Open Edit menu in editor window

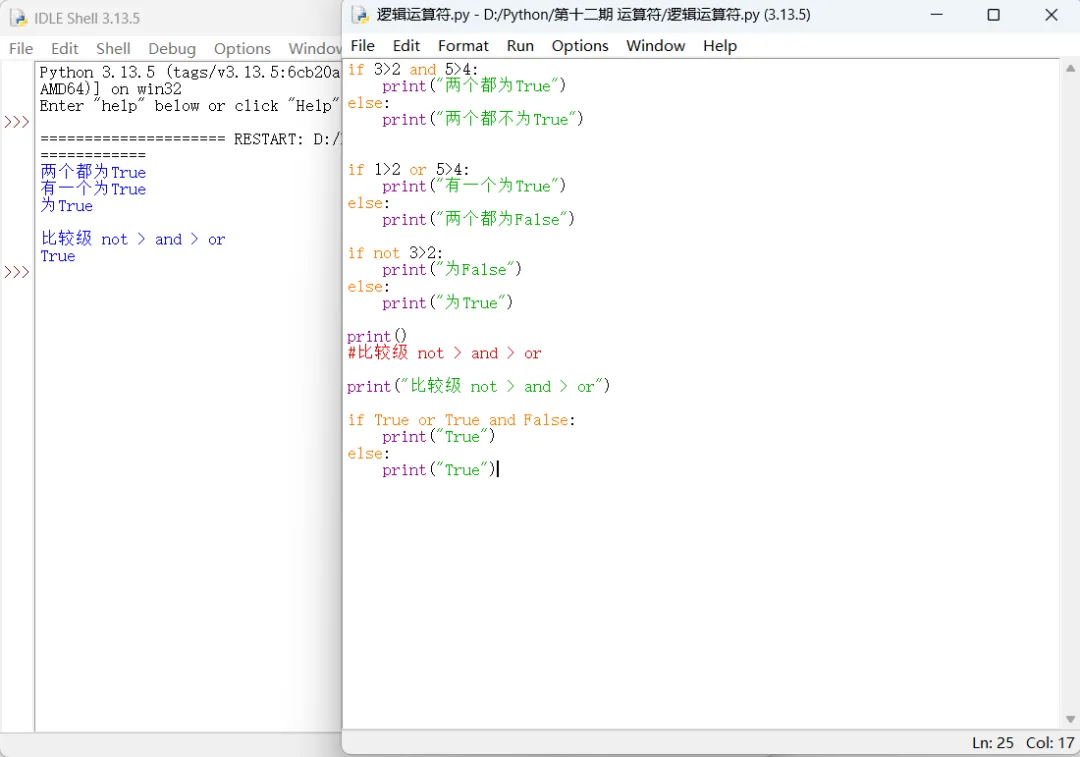(406, 45)
